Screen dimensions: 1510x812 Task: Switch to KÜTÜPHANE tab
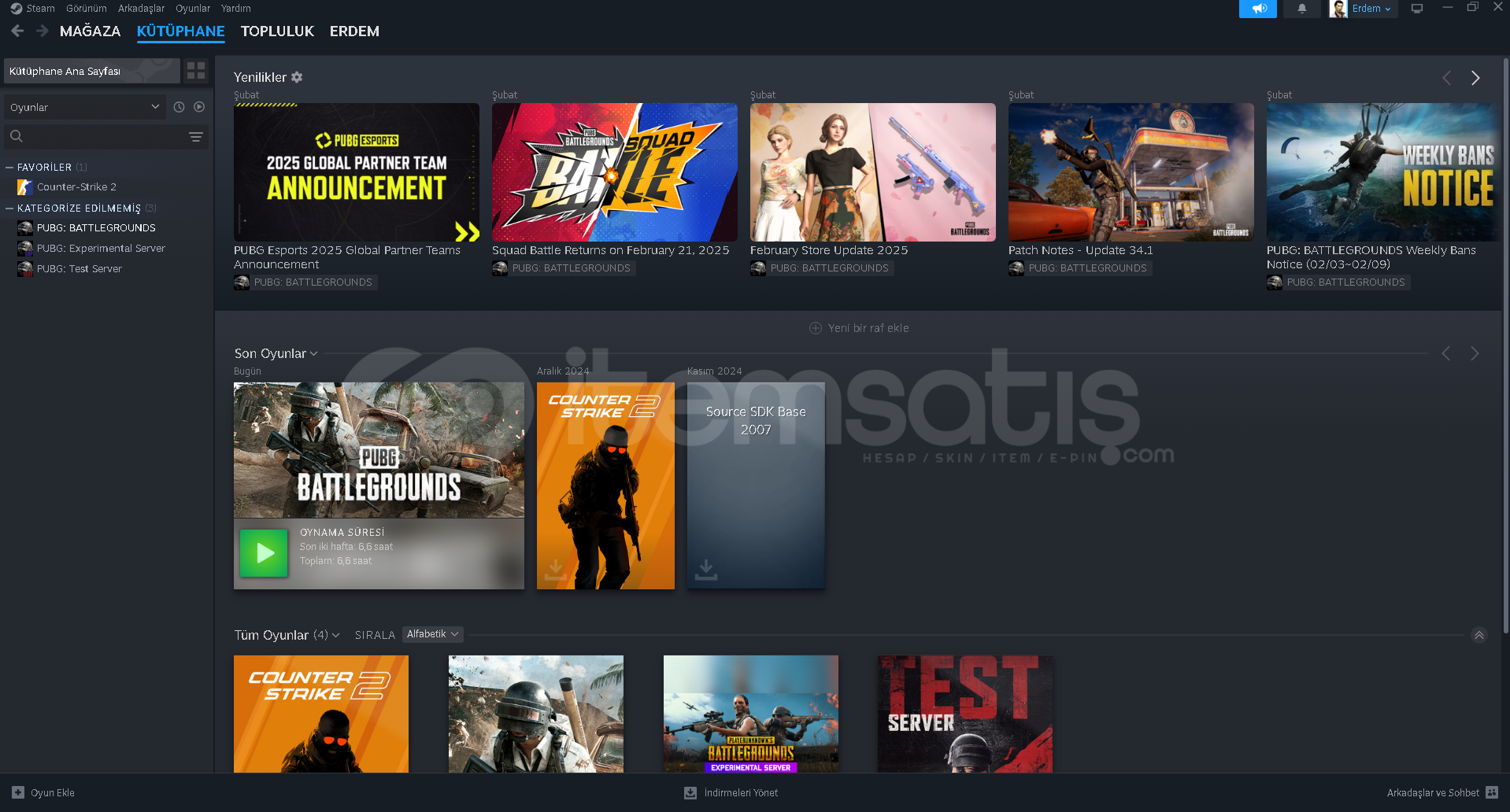coord(181,31)
